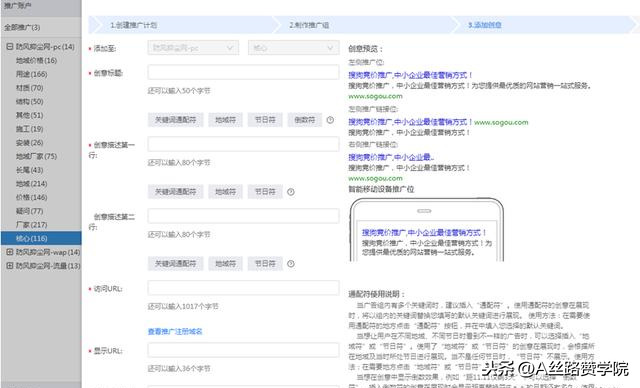
Task: Go to step 3.添加创意
Action: pyautogui.click(x=484, y=25)
